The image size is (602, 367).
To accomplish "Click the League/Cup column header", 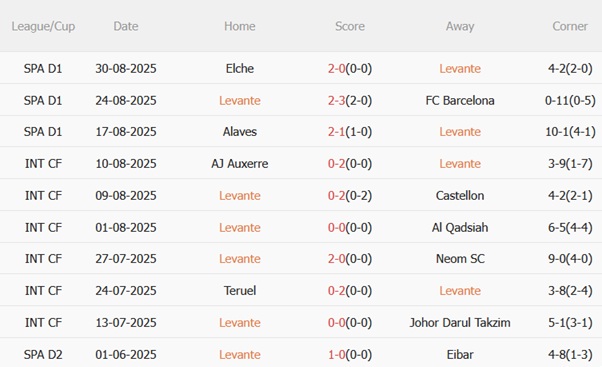I will click(x=43, y=26).
